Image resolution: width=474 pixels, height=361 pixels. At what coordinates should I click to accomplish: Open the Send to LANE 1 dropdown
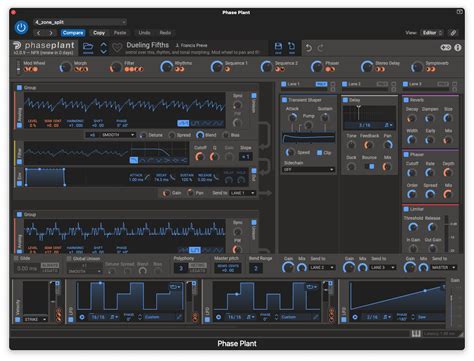(242, 193)
